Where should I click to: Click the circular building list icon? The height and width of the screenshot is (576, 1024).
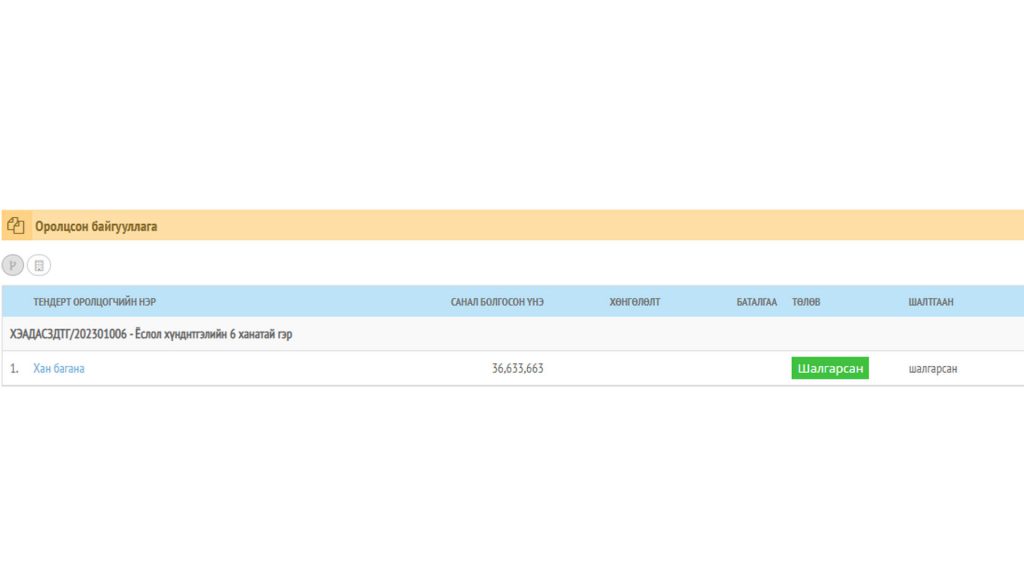click(x=39, y=265)
